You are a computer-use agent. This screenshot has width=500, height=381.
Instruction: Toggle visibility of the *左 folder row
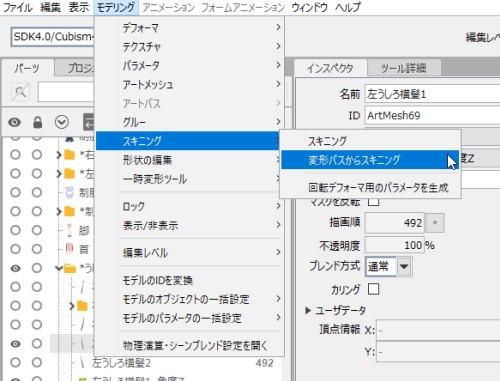pyautogui.click(x=15, y=173)
